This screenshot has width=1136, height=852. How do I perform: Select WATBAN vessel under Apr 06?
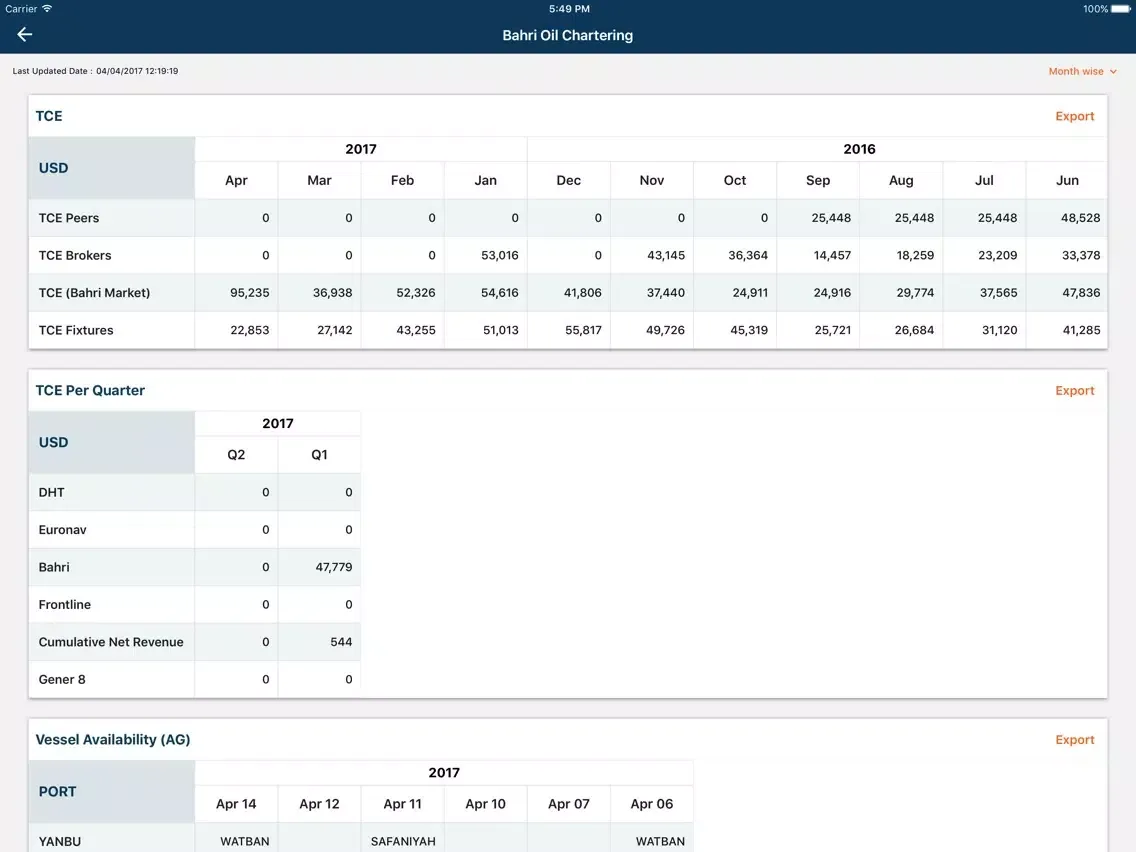[660, 842]
